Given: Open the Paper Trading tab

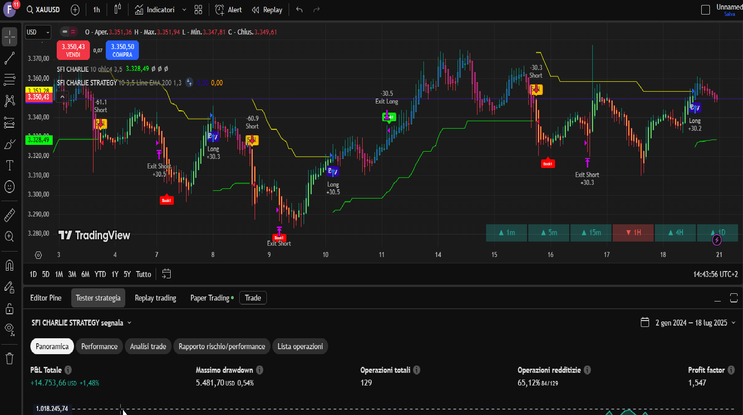Looking at the screenshot, I should point(212,298).
